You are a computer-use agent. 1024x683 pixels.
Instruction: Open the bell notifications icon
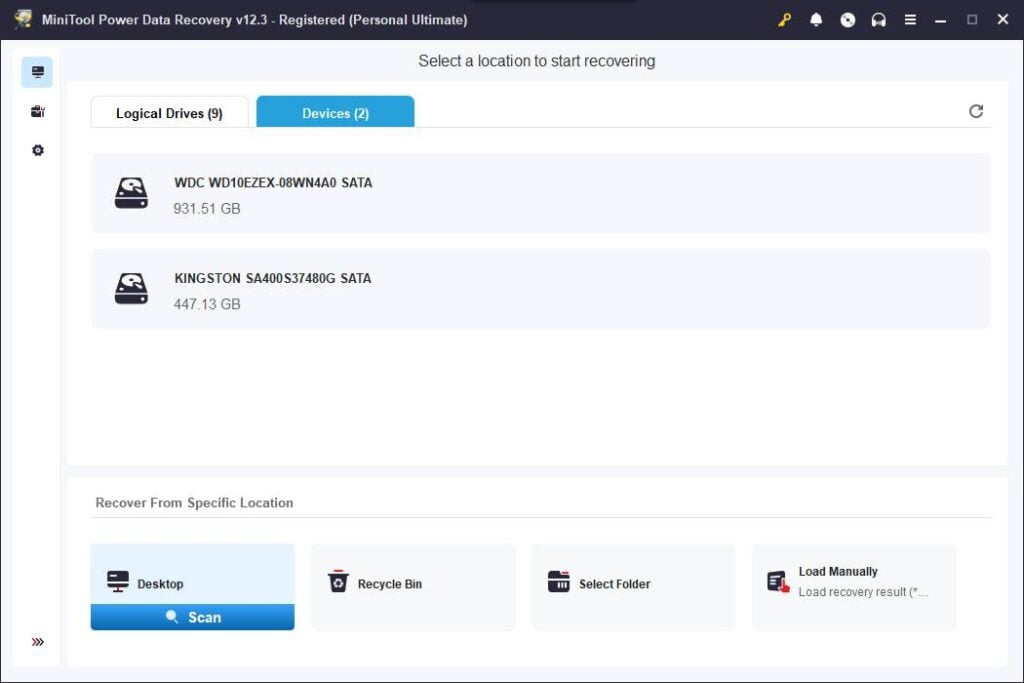click(816, 20)
